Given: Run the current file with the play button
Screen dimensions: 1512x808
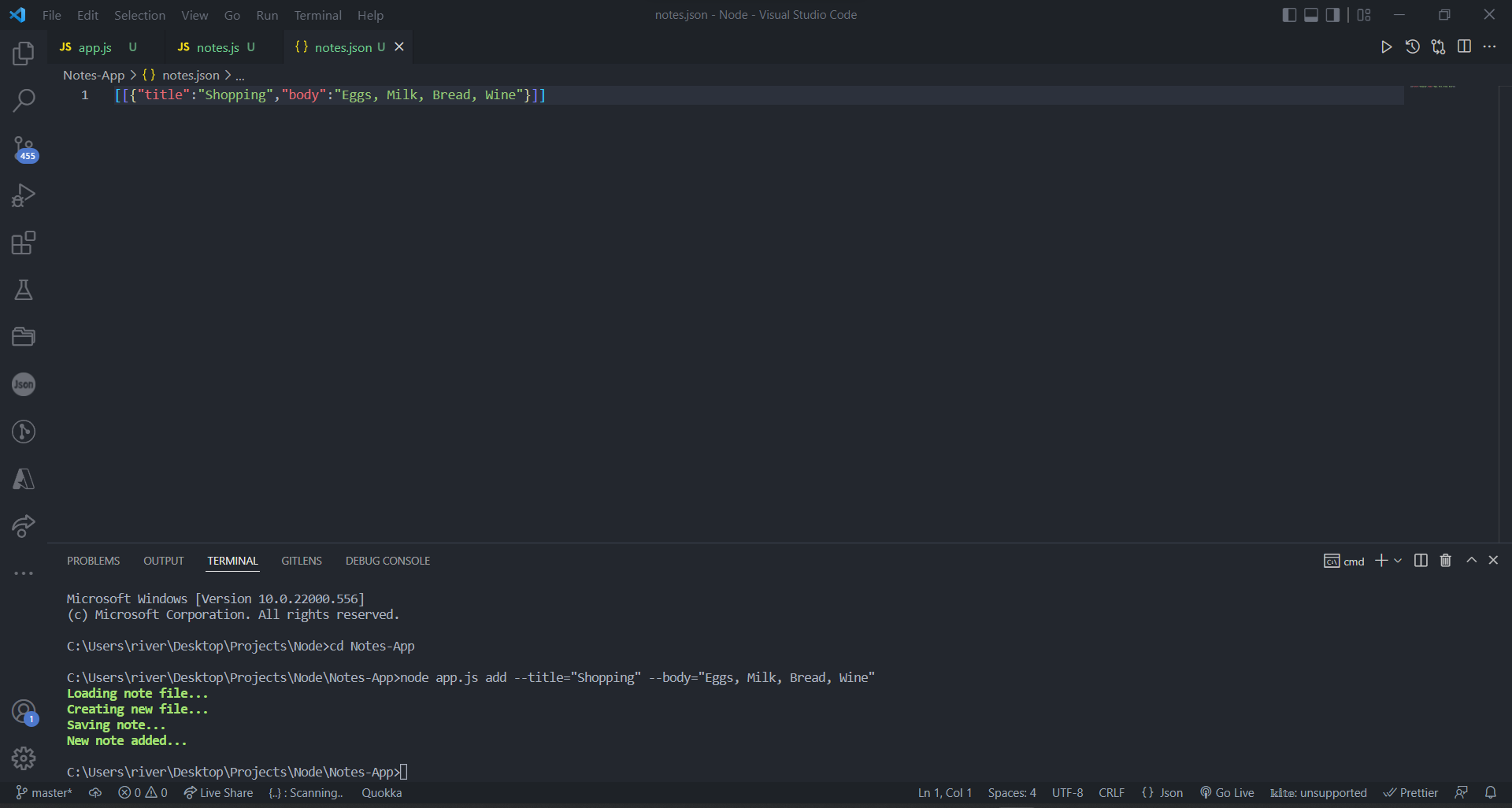Looking at the screenshot, I should (1387, 46).
